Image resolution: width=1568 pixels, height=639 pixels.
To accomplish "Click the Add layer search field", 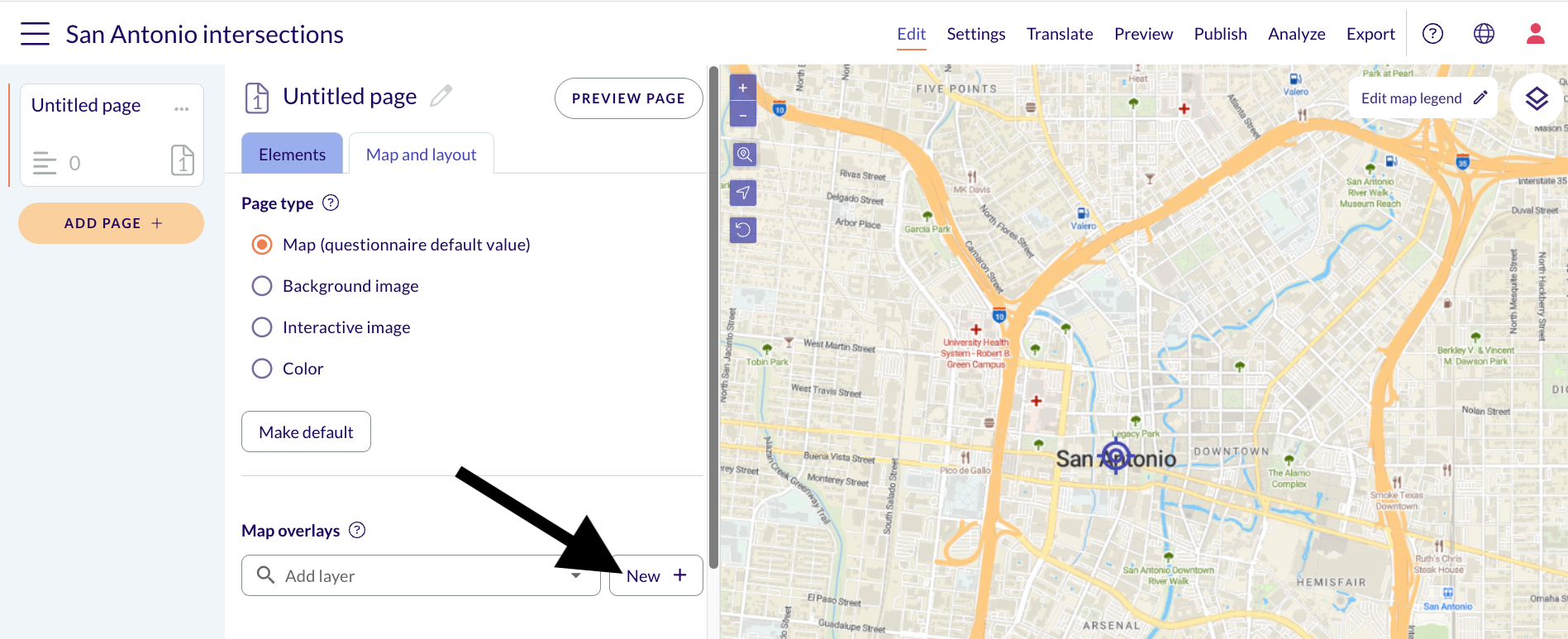I will point(421,575).
